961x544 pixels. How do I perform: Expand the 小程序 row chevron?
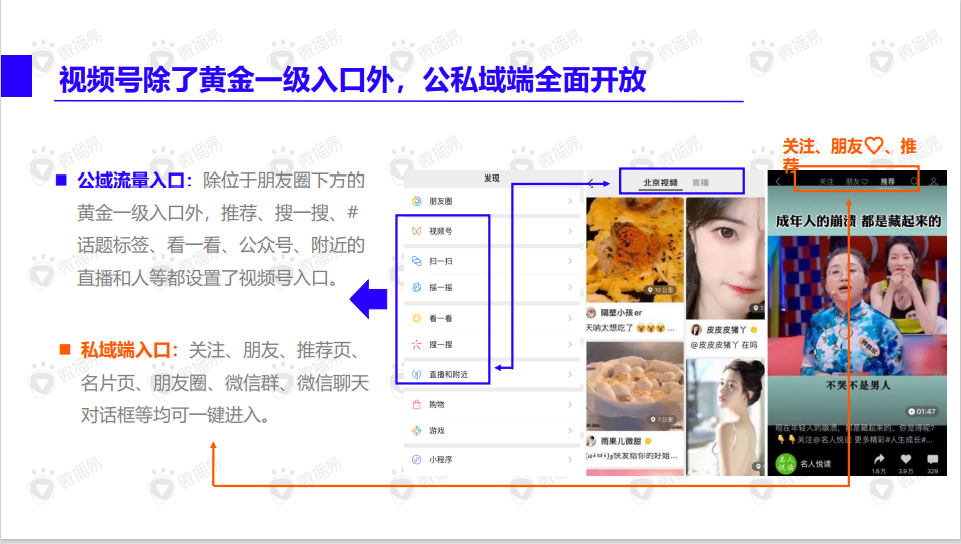[x=570, y=460]
